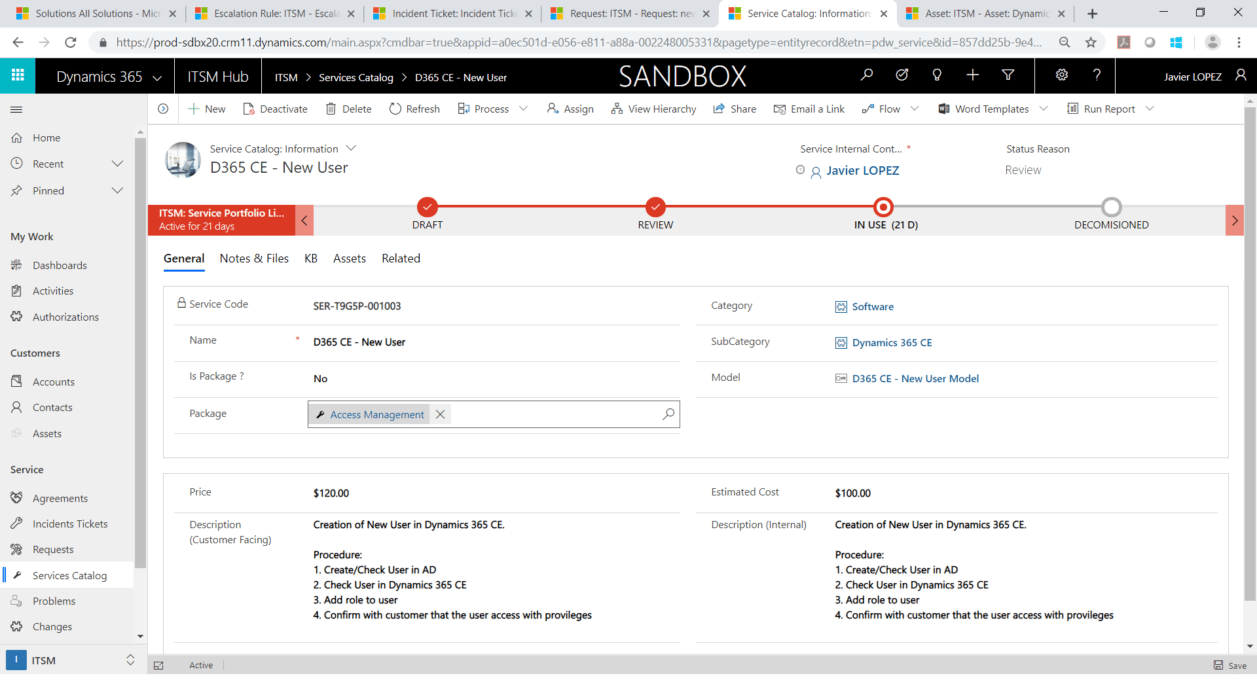The width and height of the screenshot is (1257, 680).
Task: Open the Dynamics 365 app switcher chevron
Action: pyautogui.click(x=158, y=77)
